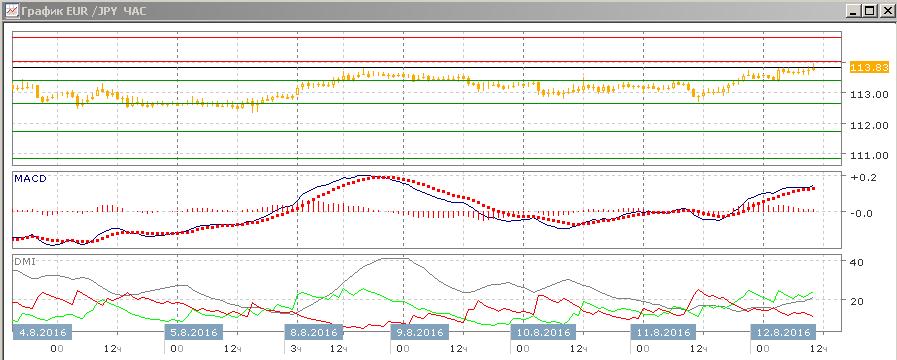Click the 8.8.2016 date marker

pos(314,332)
